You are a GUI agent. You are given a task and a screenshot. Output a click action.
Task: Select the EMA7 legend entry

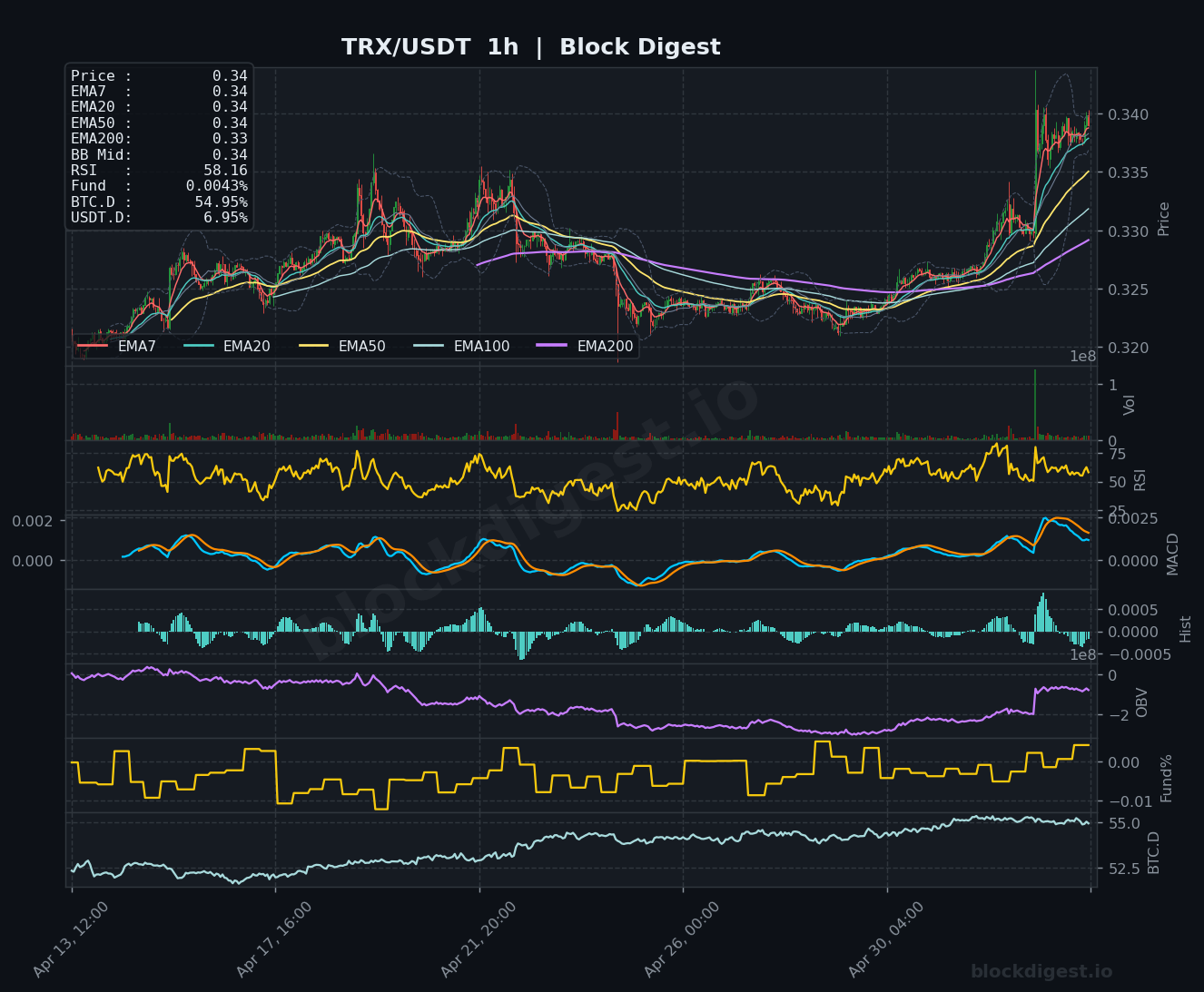tap(117, 346)
